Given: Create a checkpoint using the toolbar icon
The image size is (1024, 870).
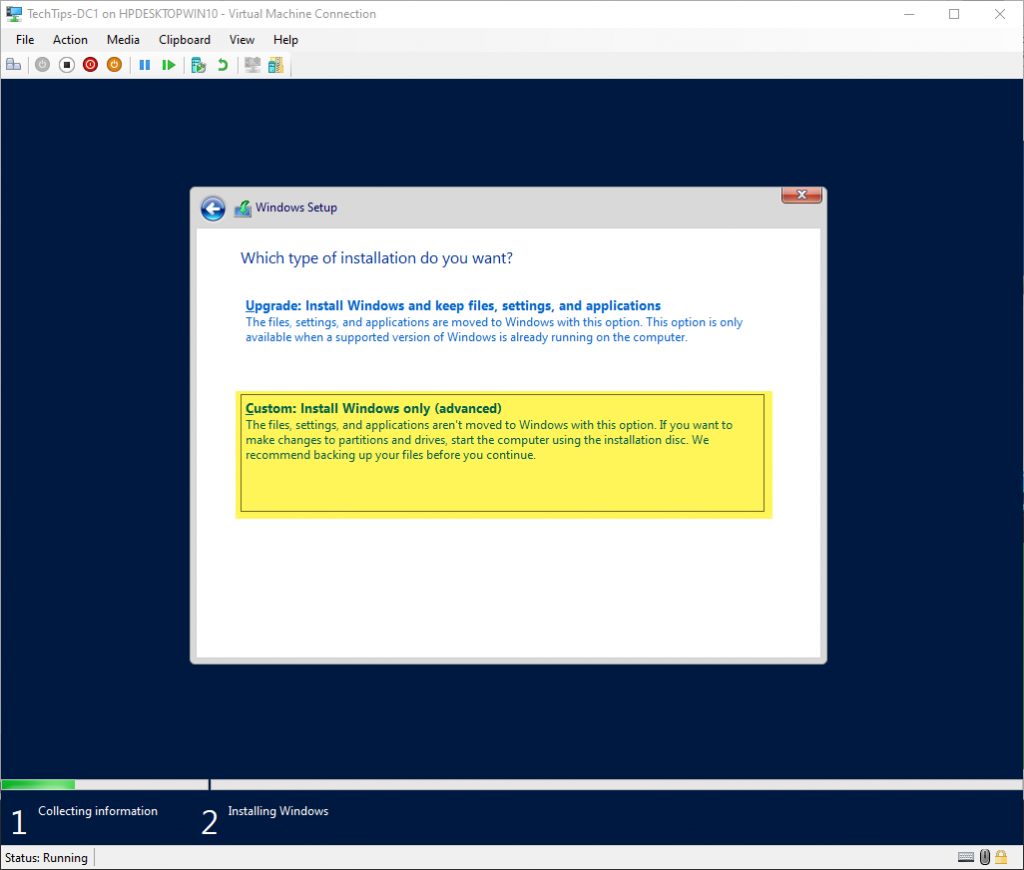Looking at the screenshot, I should click(x=199, y=65).
